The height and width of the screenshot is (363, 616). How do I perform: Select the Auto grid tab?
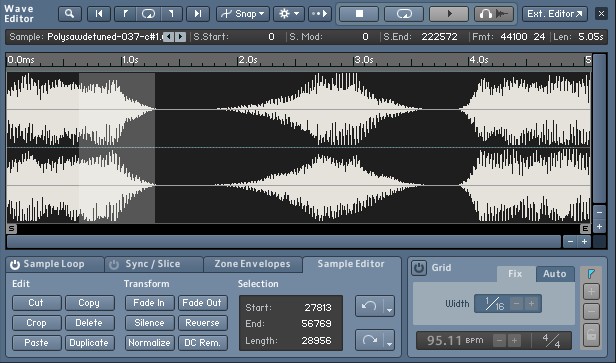click(x=555, y=274)
